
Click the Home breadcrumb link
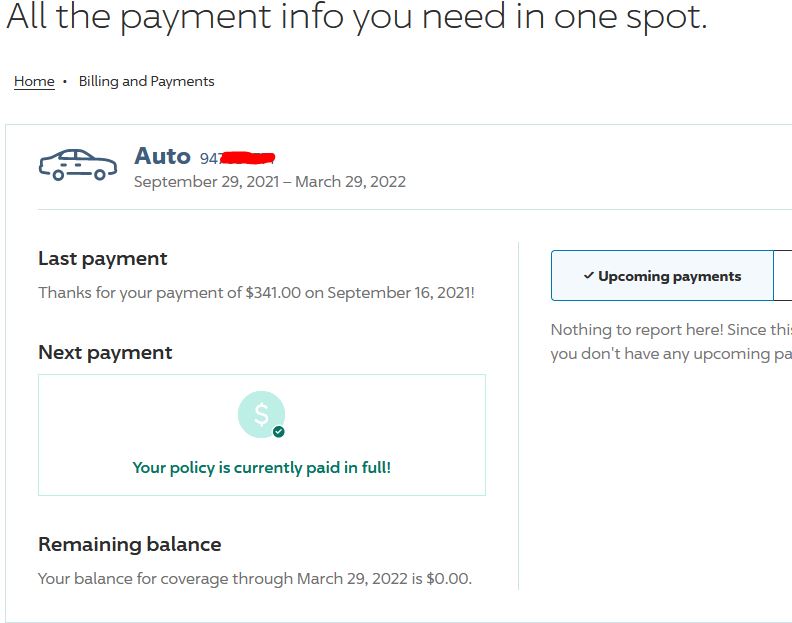coord(34,81)
